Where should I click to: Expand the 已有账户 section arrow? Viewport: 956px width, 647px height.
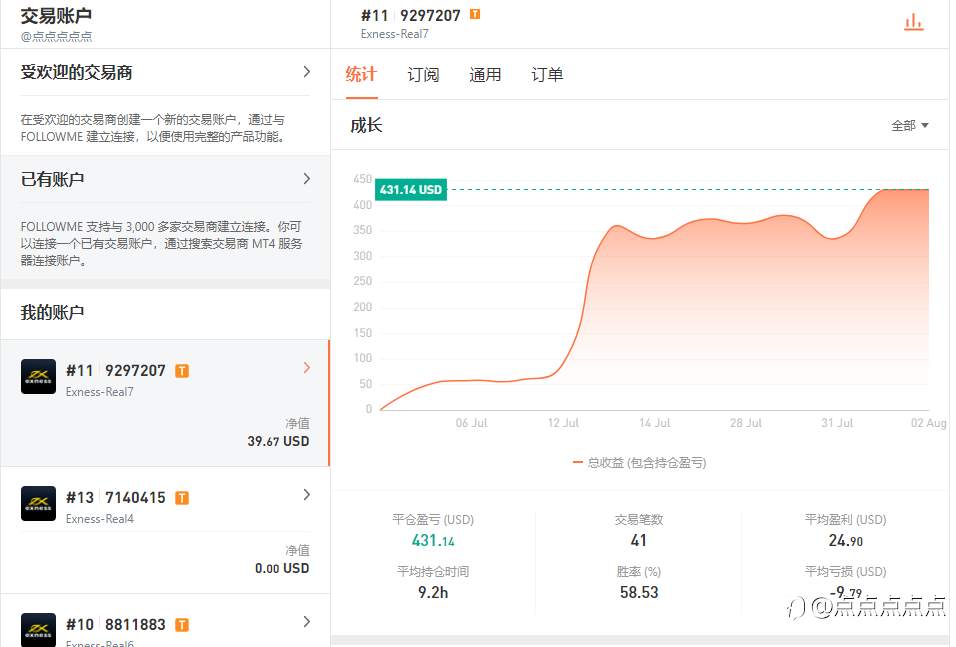tap(307, 179)
